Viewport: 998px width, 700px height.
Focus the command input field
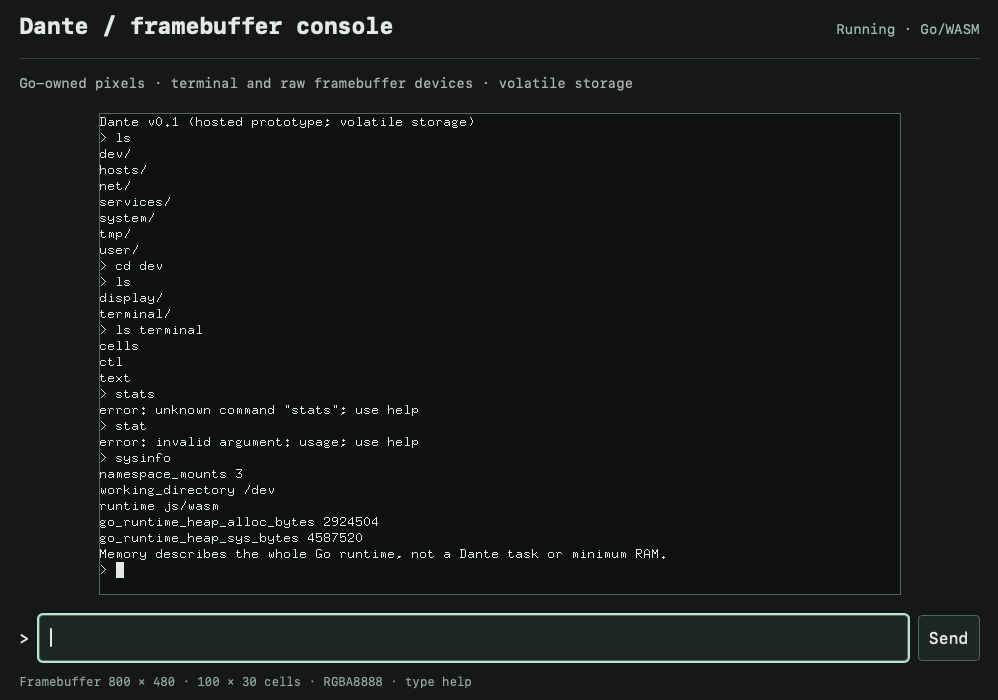point(474,638)
